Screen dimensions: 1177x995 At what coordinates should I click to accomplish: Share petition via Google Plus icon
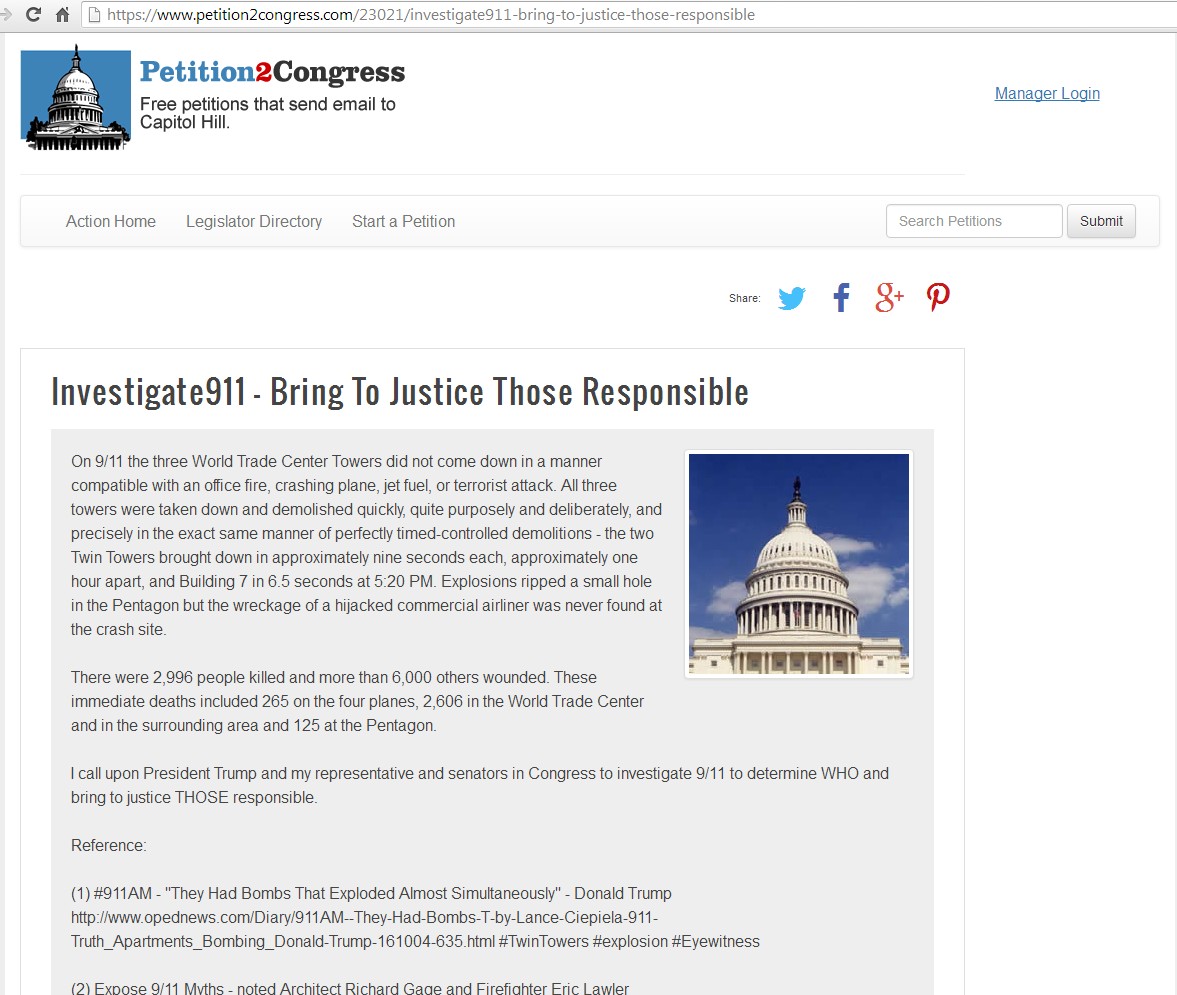[890, 297]
